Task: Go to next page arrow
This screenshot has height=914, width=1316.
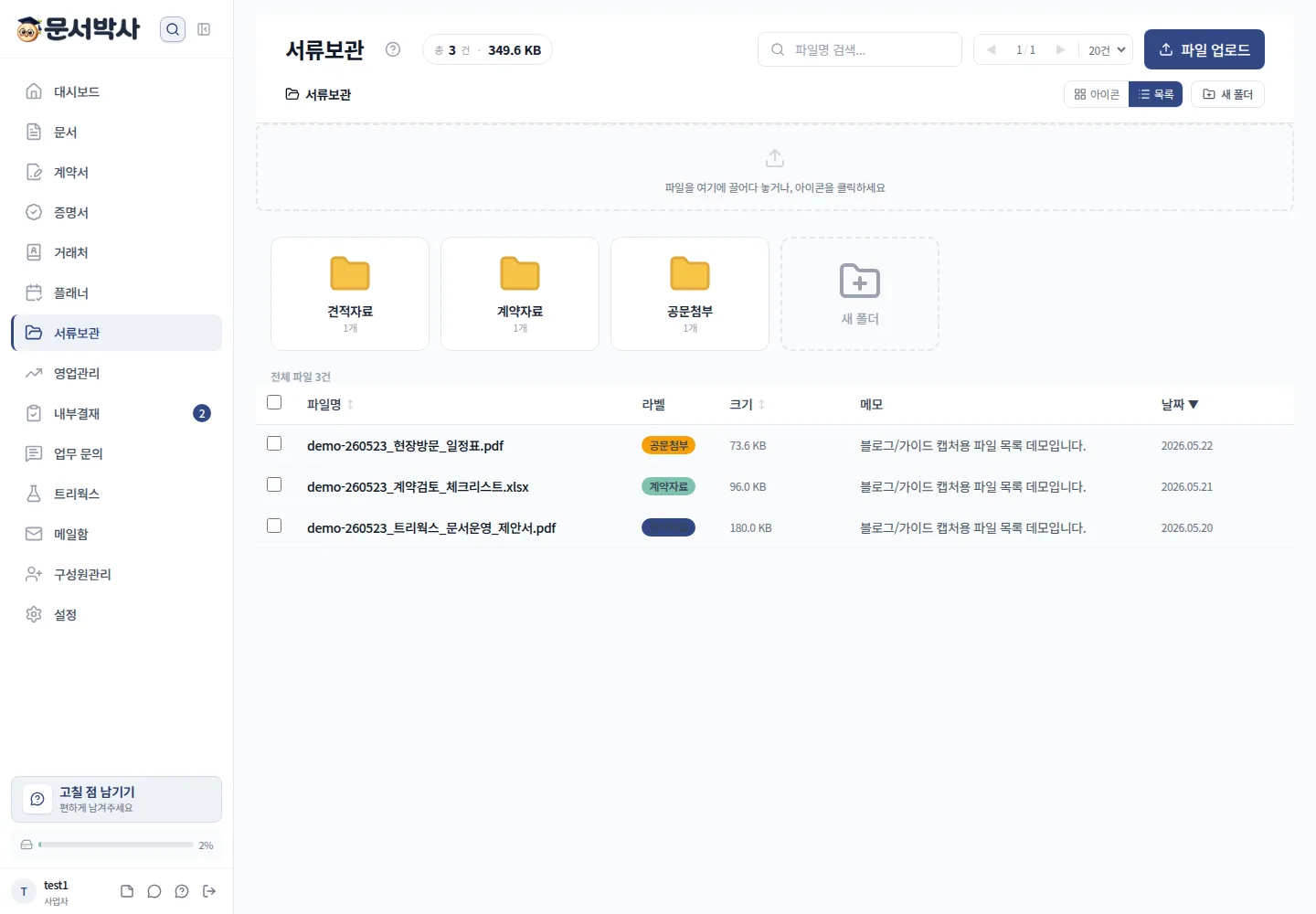Action: (1060, 49)
